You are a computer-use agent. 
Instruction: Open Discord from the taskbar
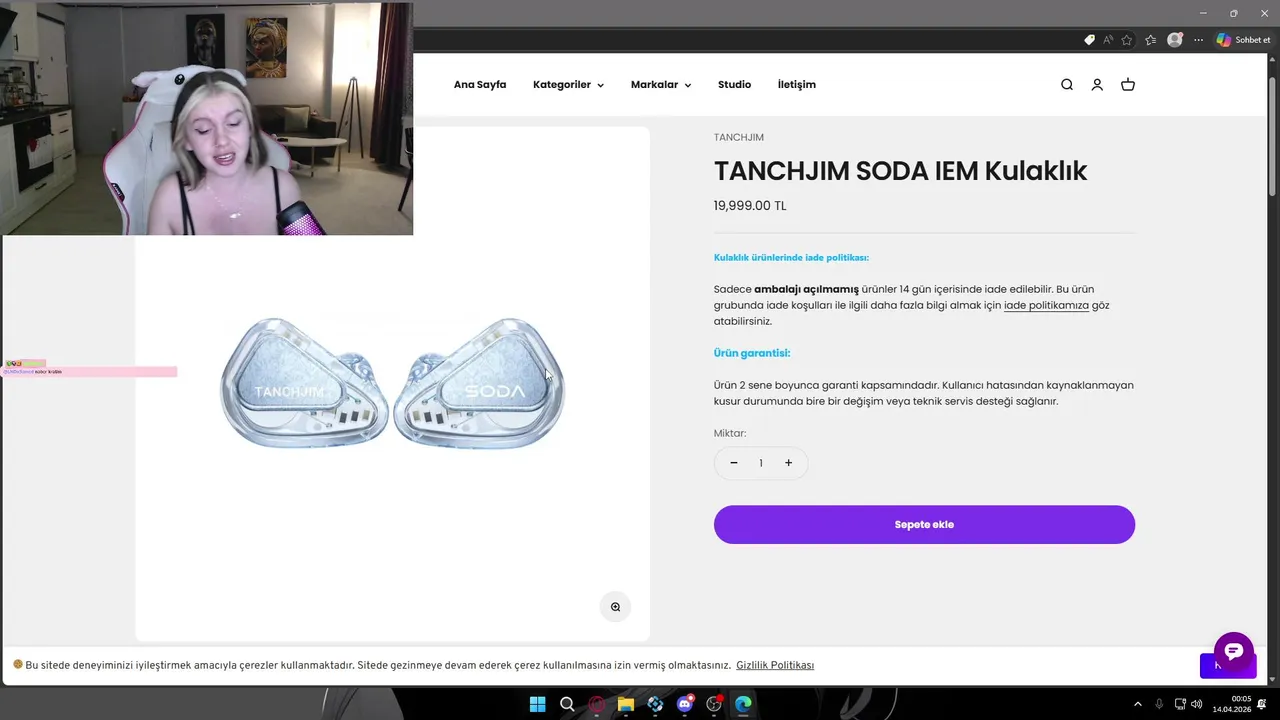685,704
